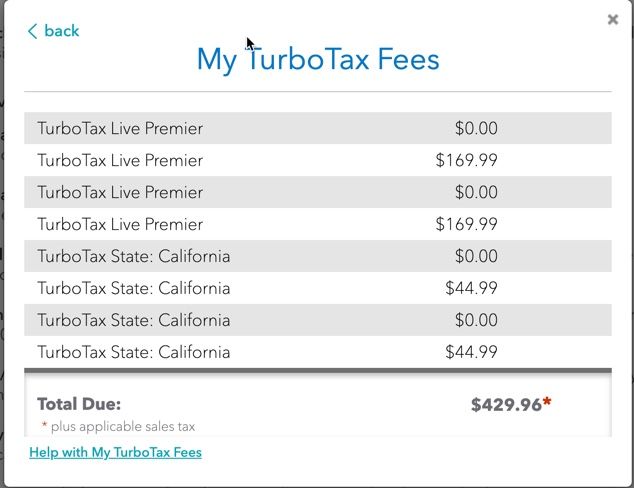Click the $0.00 in the topmost fee row
Image resolution: width=634 pixels, height=488 pixels.
(x=476, y=128)
